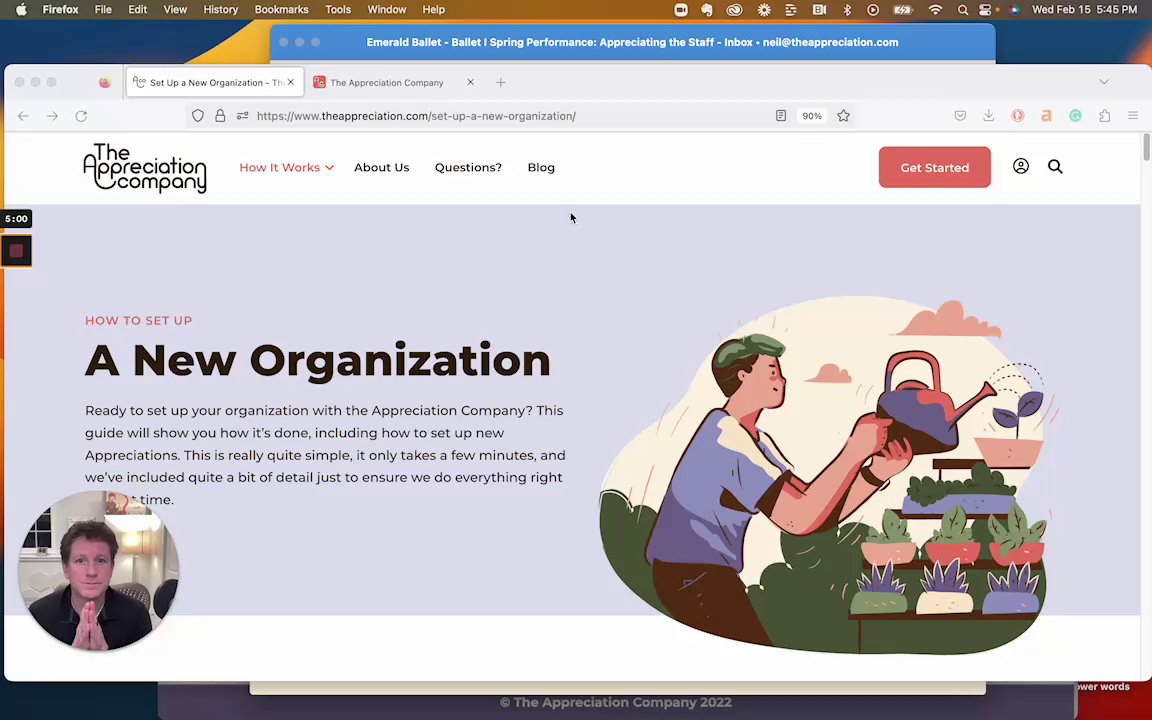
Task: Click the Firefox back arrow
Action: 24,116
